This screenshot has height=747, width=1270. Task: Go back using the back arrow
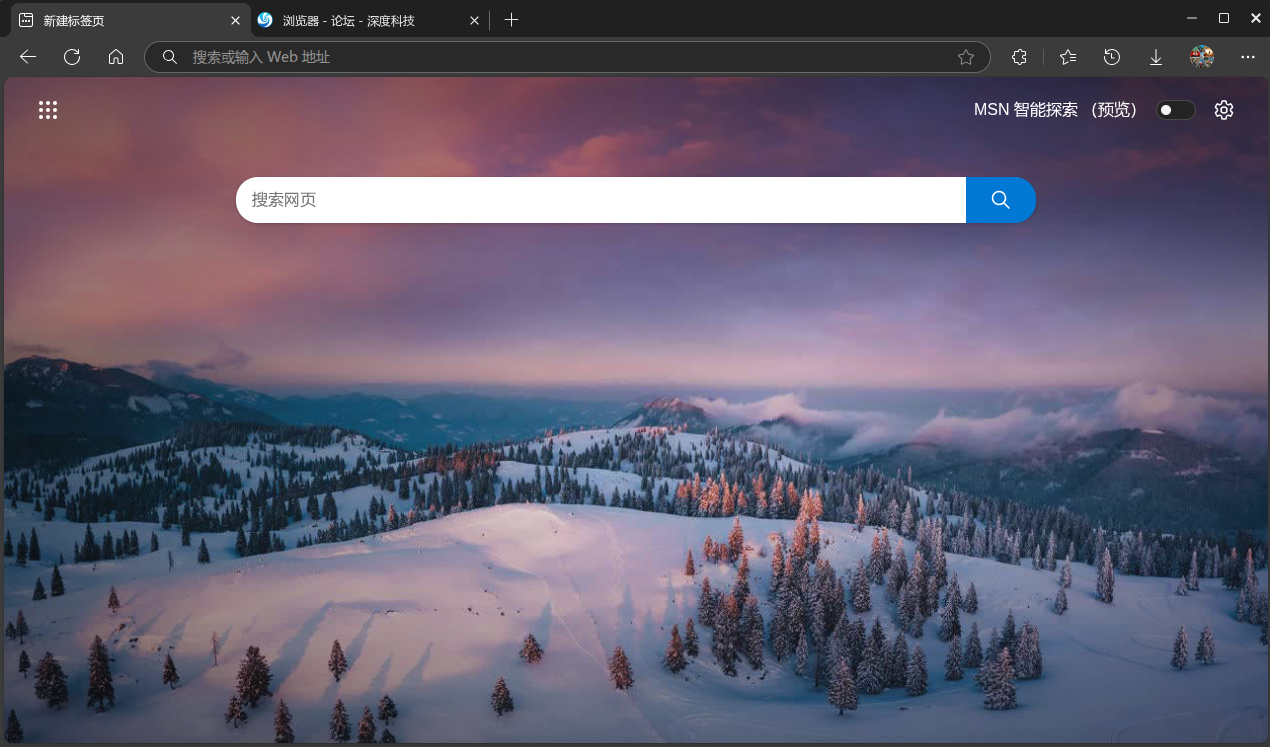point(28,57)
